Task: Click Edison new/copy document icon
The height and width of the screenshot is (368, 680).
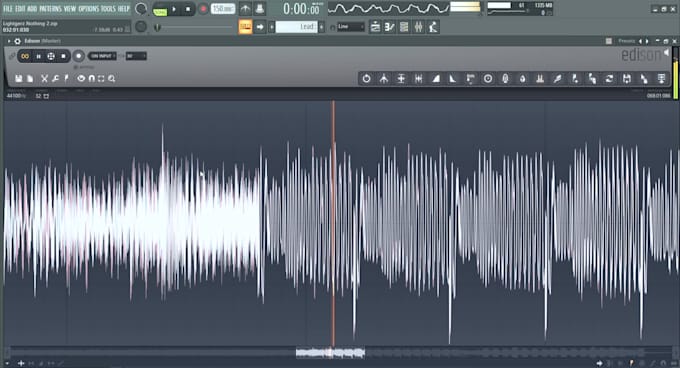Action: pos(30,78)
